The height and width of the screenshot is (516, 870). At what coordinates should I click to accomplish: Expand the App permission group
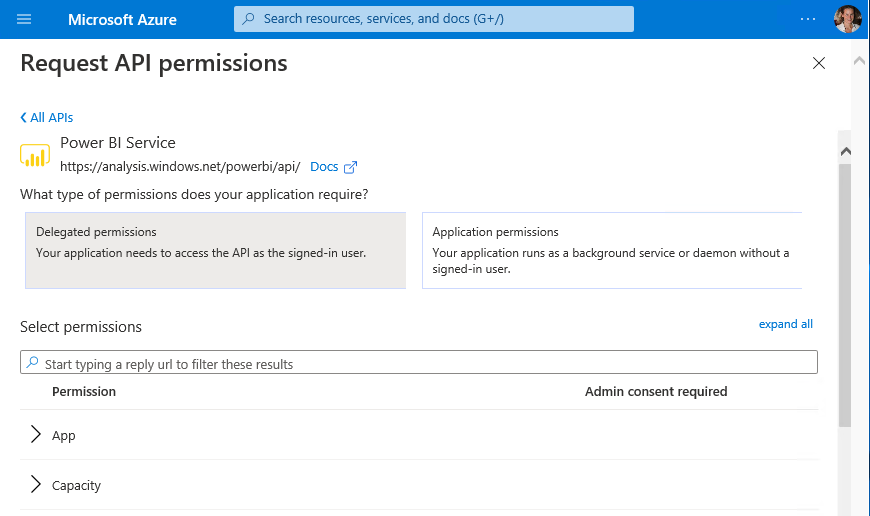[x=36, y=435]
